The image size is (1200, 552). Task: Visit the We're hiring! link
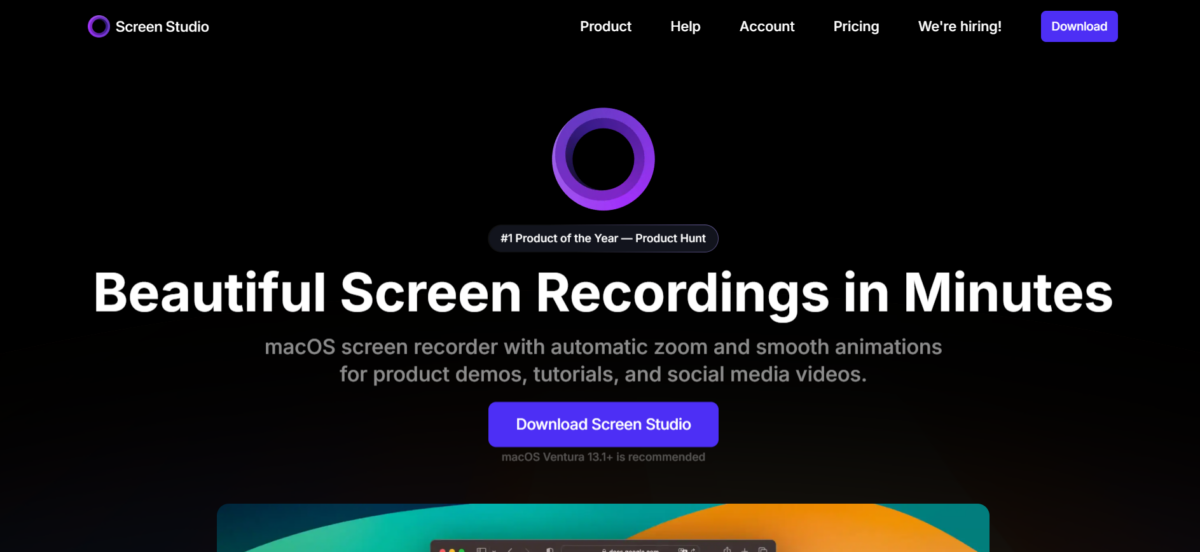960,27
